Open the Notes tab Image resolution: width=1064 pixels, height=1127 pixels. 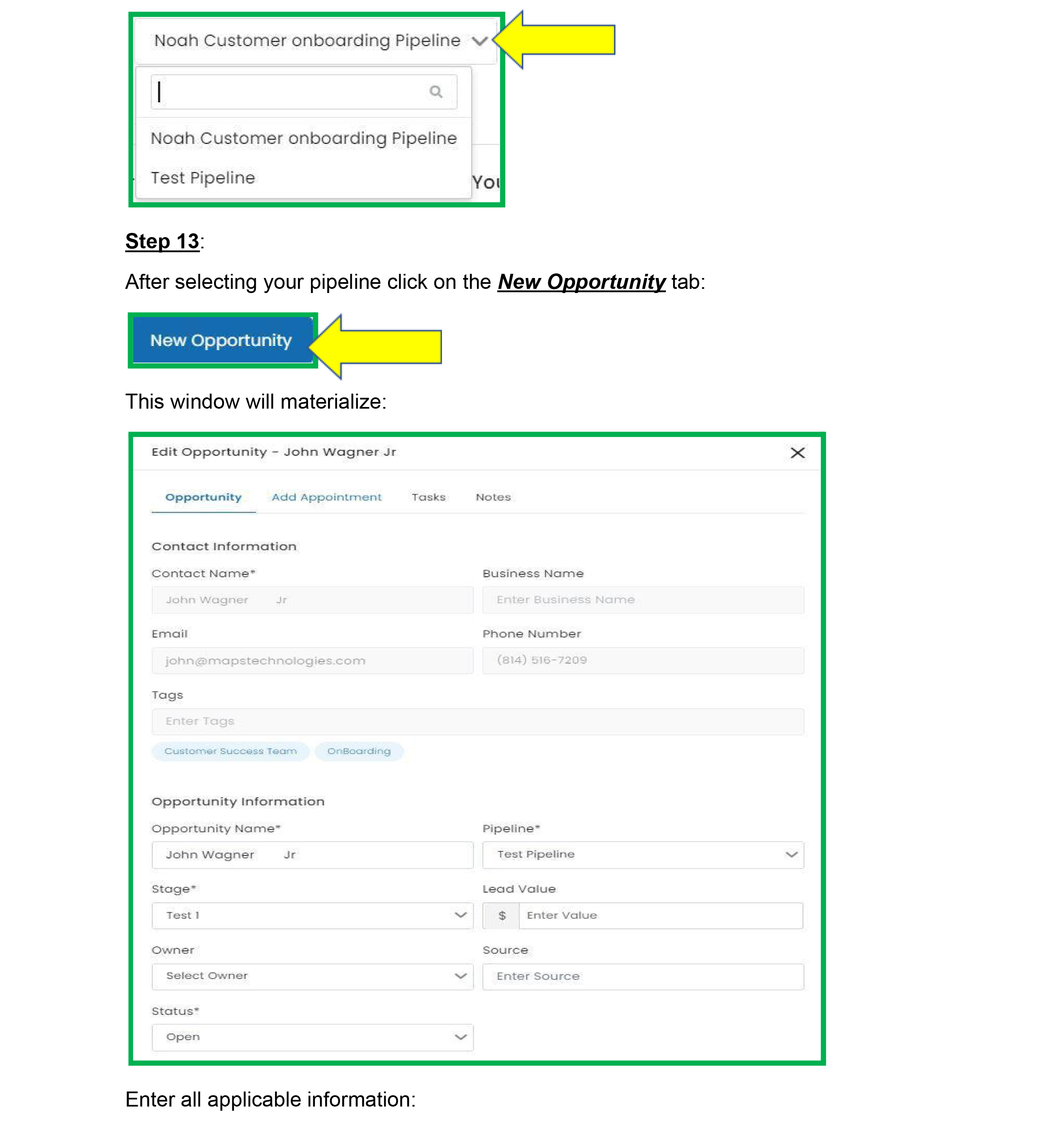(492, 497)
